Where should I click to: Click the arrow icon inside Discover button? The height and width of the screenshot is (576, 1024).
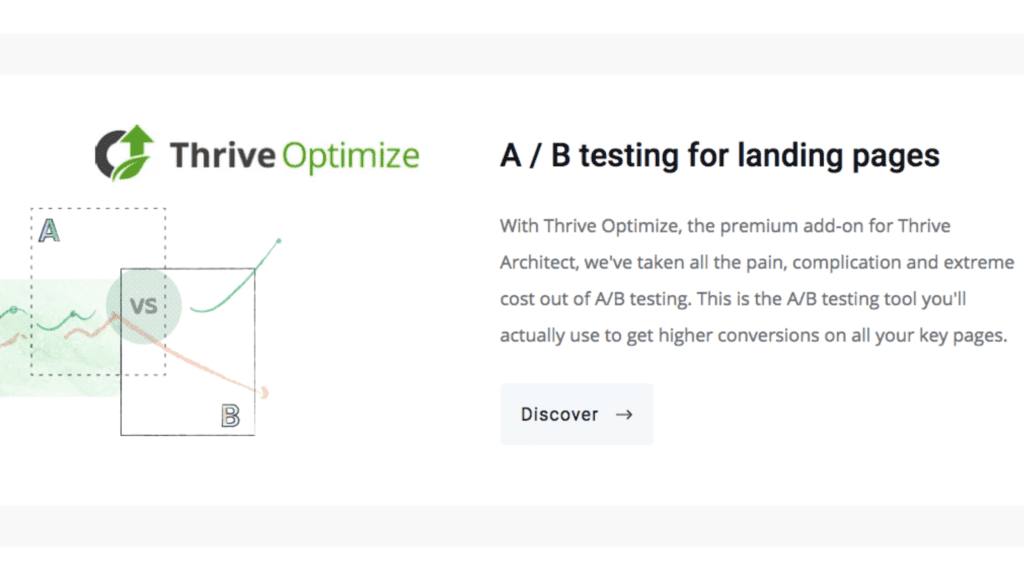pos(624,415)
